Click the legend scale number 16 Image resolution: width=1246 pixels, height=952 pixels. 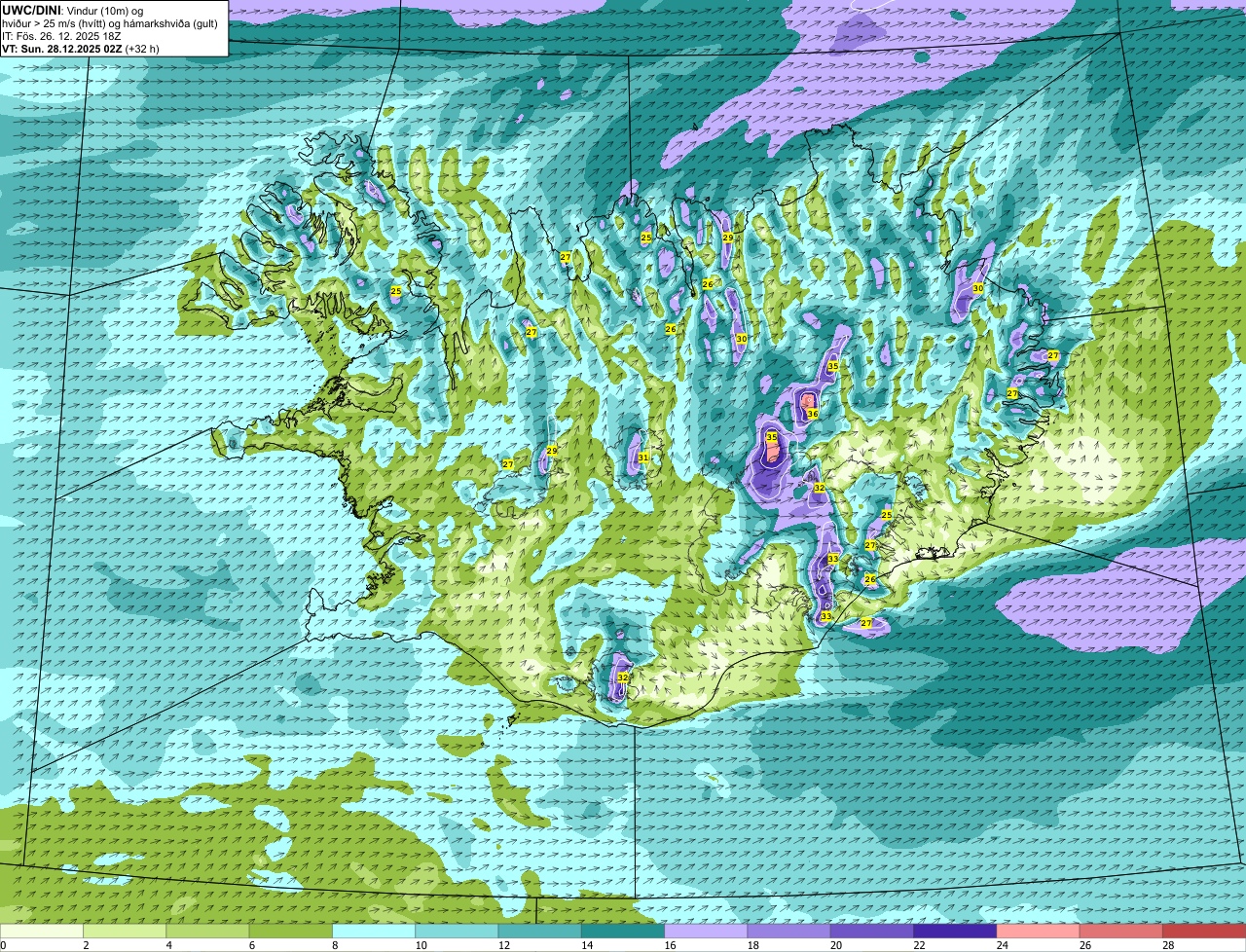coord(670,945)
